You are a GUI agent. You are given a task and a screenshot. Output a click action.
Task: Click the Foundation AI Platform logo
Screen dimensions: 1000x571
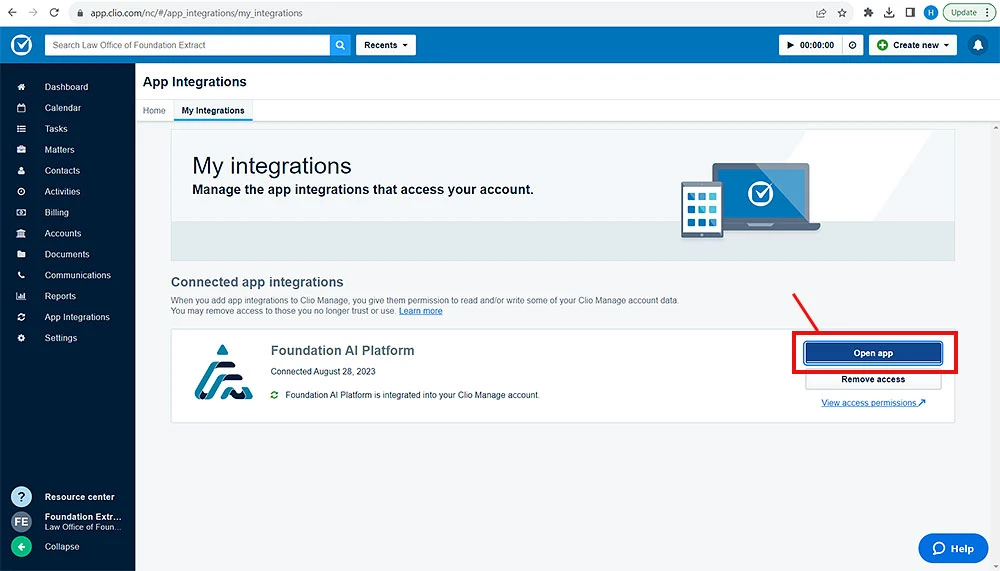(223, 373)
